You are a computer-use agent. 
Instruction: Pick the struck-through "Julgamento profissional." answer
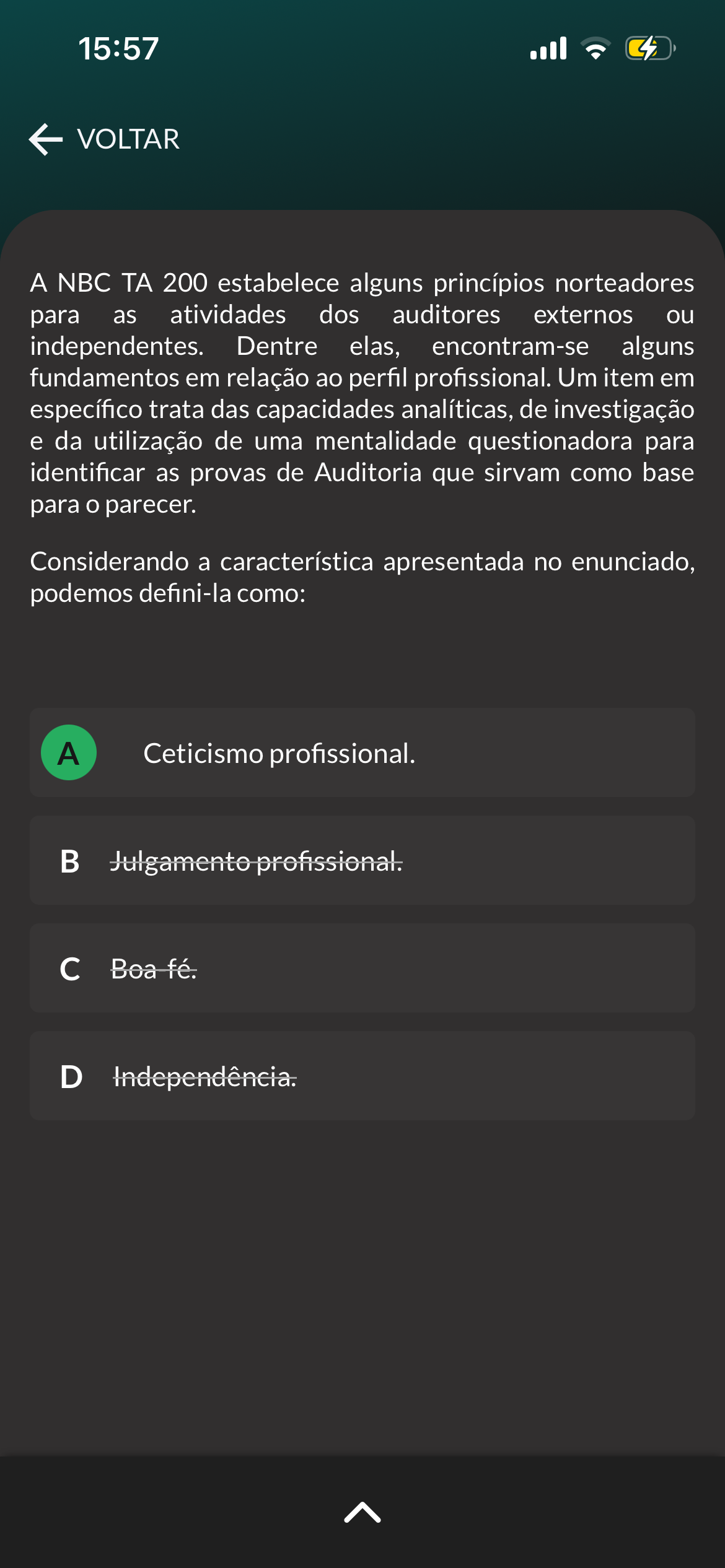click(256, 861)
